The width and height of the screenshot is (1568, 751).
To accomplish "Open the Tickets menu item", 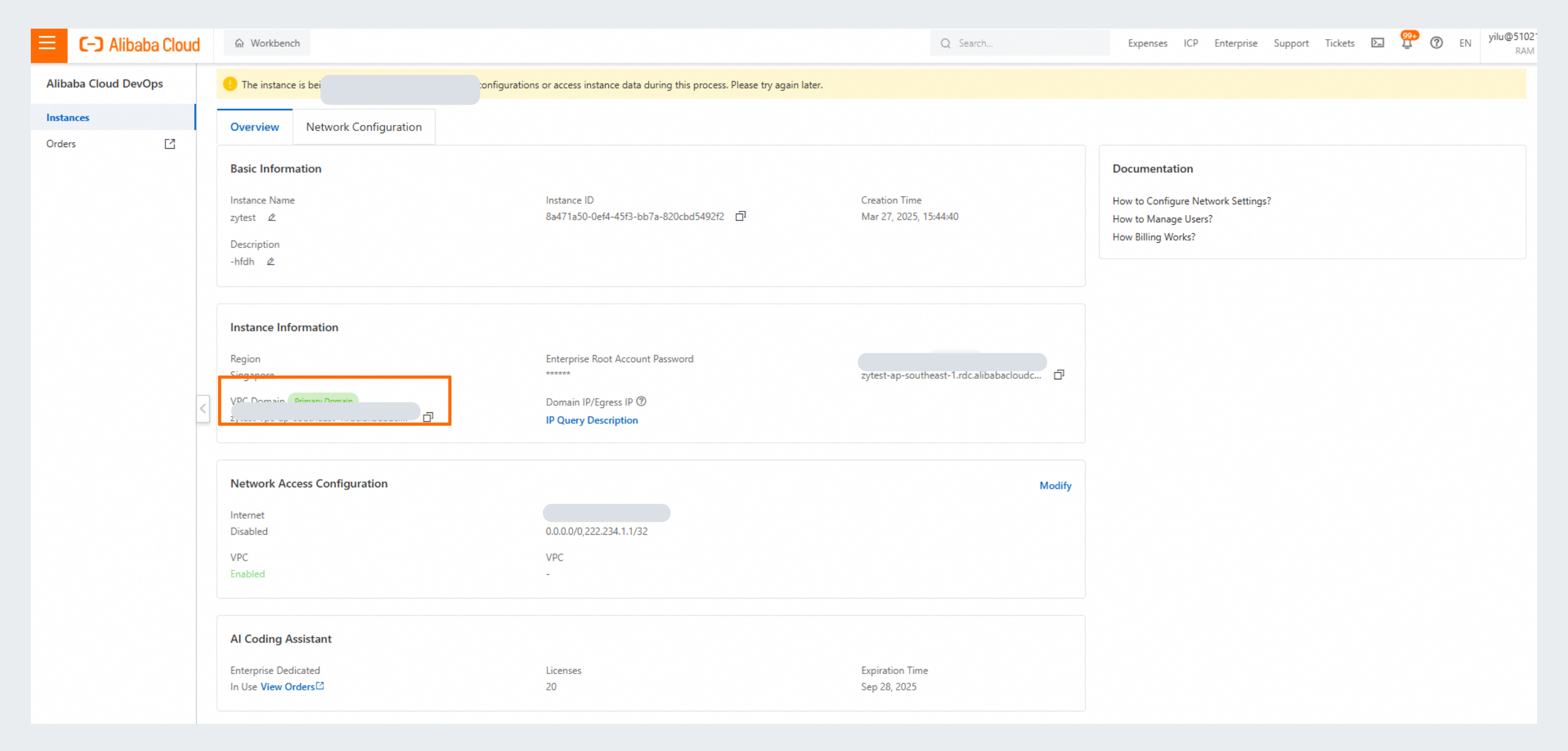I will (1340, 43).
